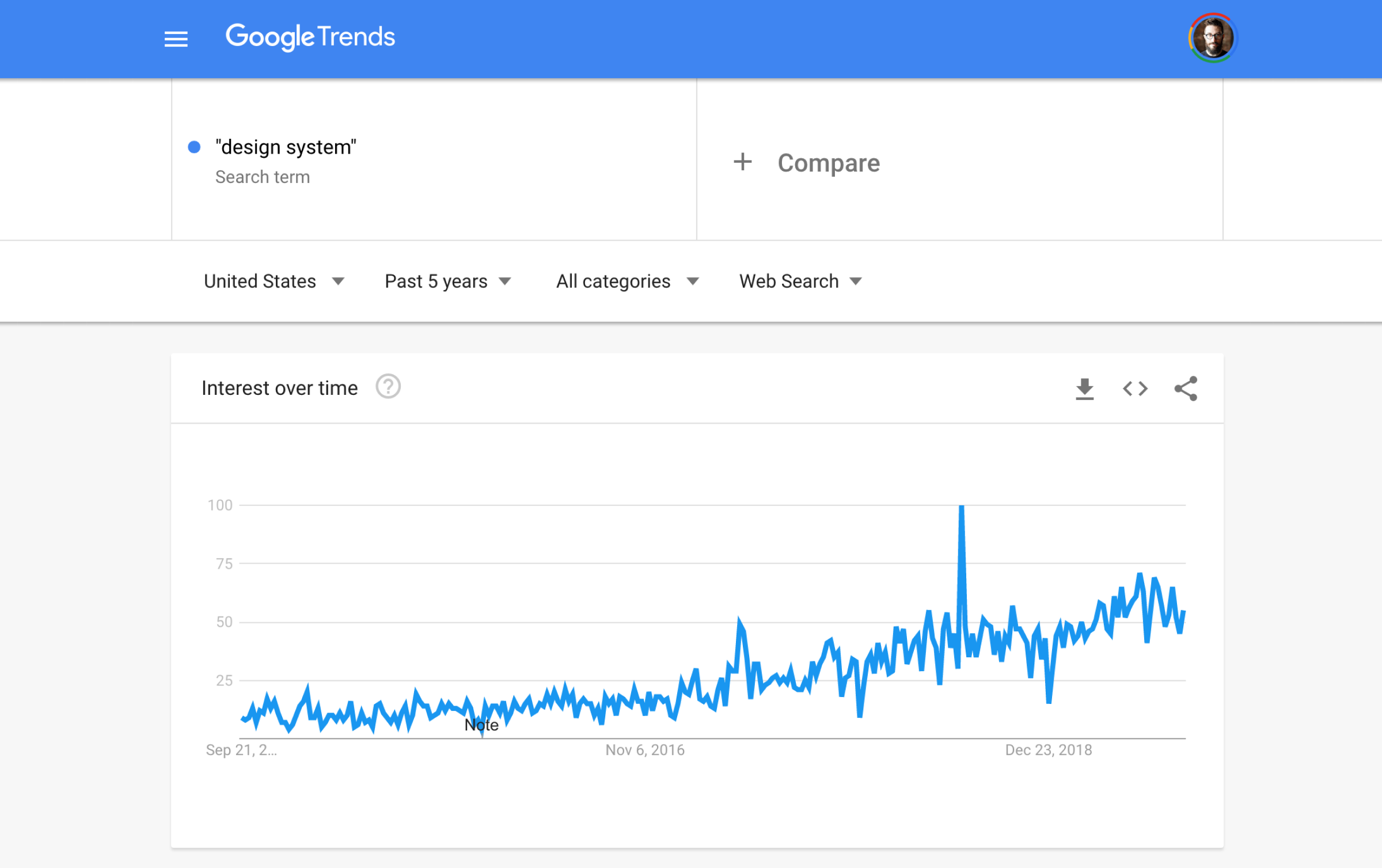Screen dimensions: 1382x868
Task: Open the embed code icon
Action: point(1135,389)
